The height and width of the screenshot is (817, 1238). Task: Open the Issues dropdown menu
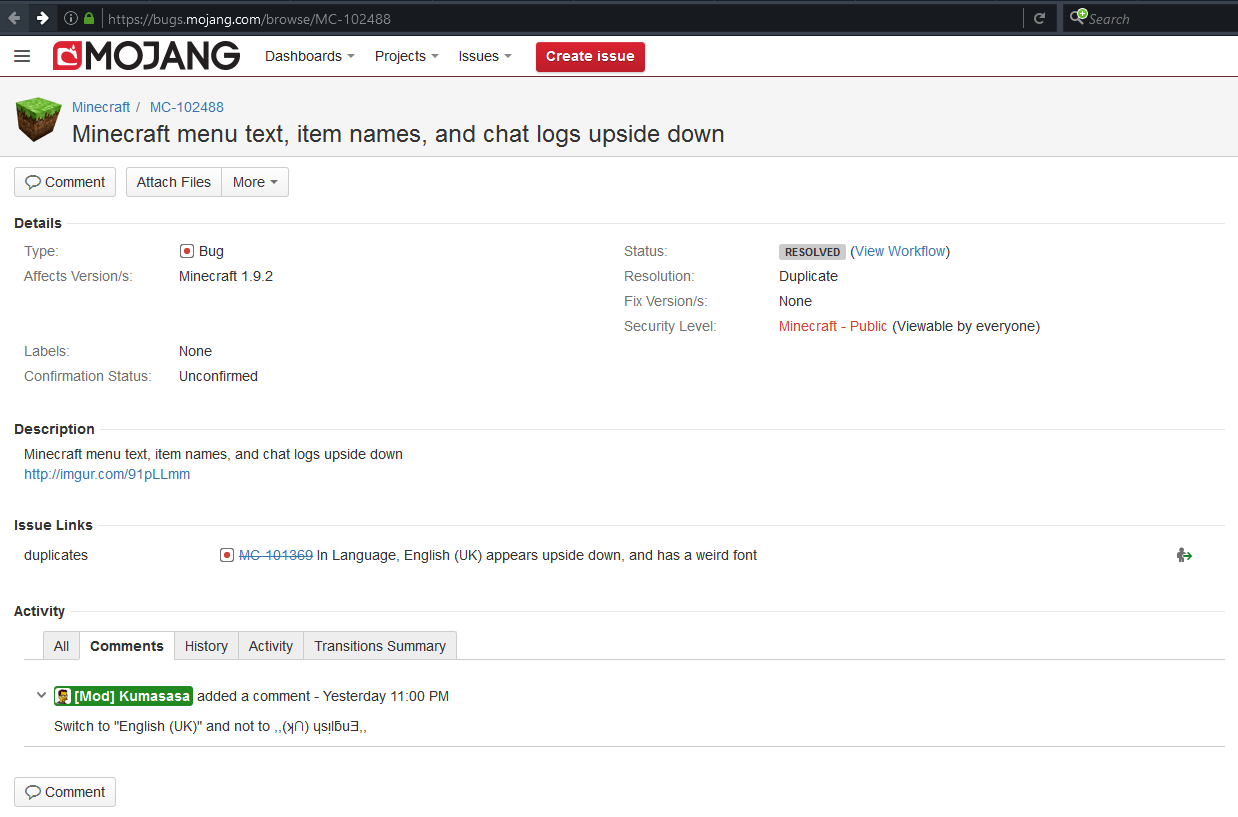[485, 57]
